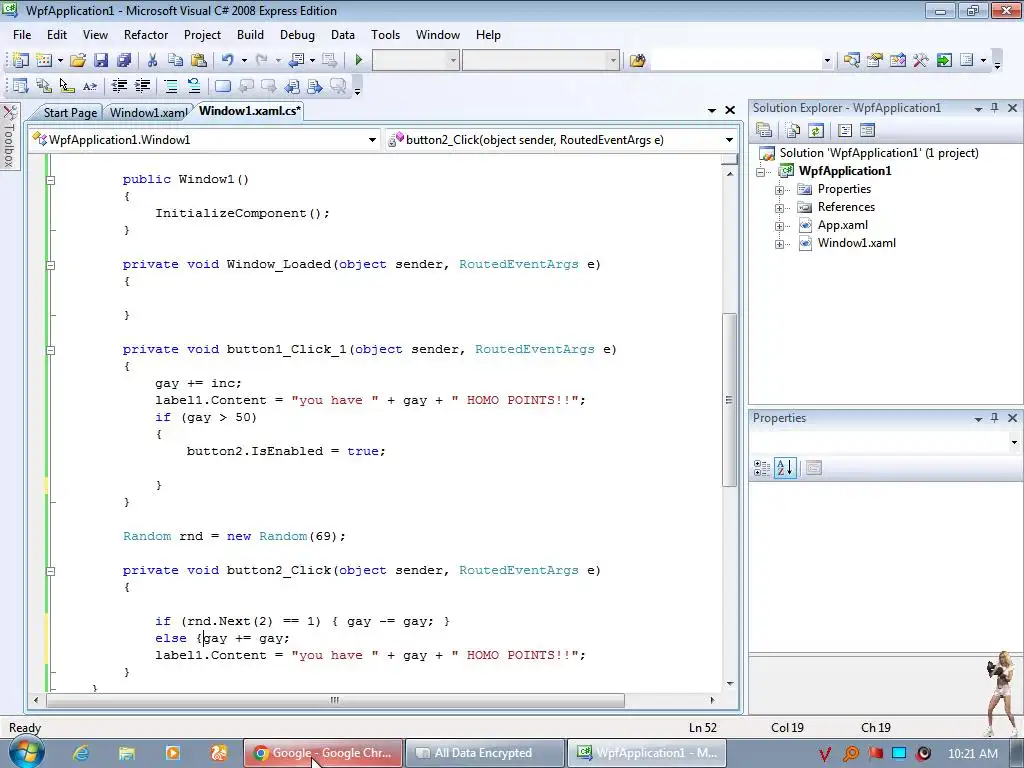This screenshot has height=768, width=1024.
Task: Open the Undo history dropdown arrow
Action: click(244, 60)
